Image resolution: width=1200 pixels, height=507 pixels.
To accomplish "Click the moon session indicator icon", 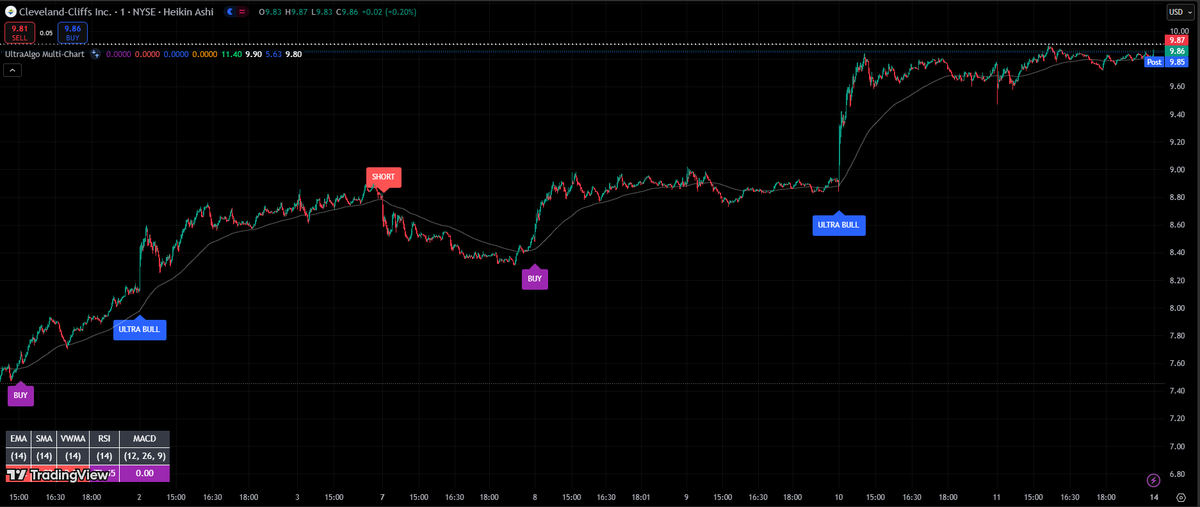I will [x=231, y=12].
